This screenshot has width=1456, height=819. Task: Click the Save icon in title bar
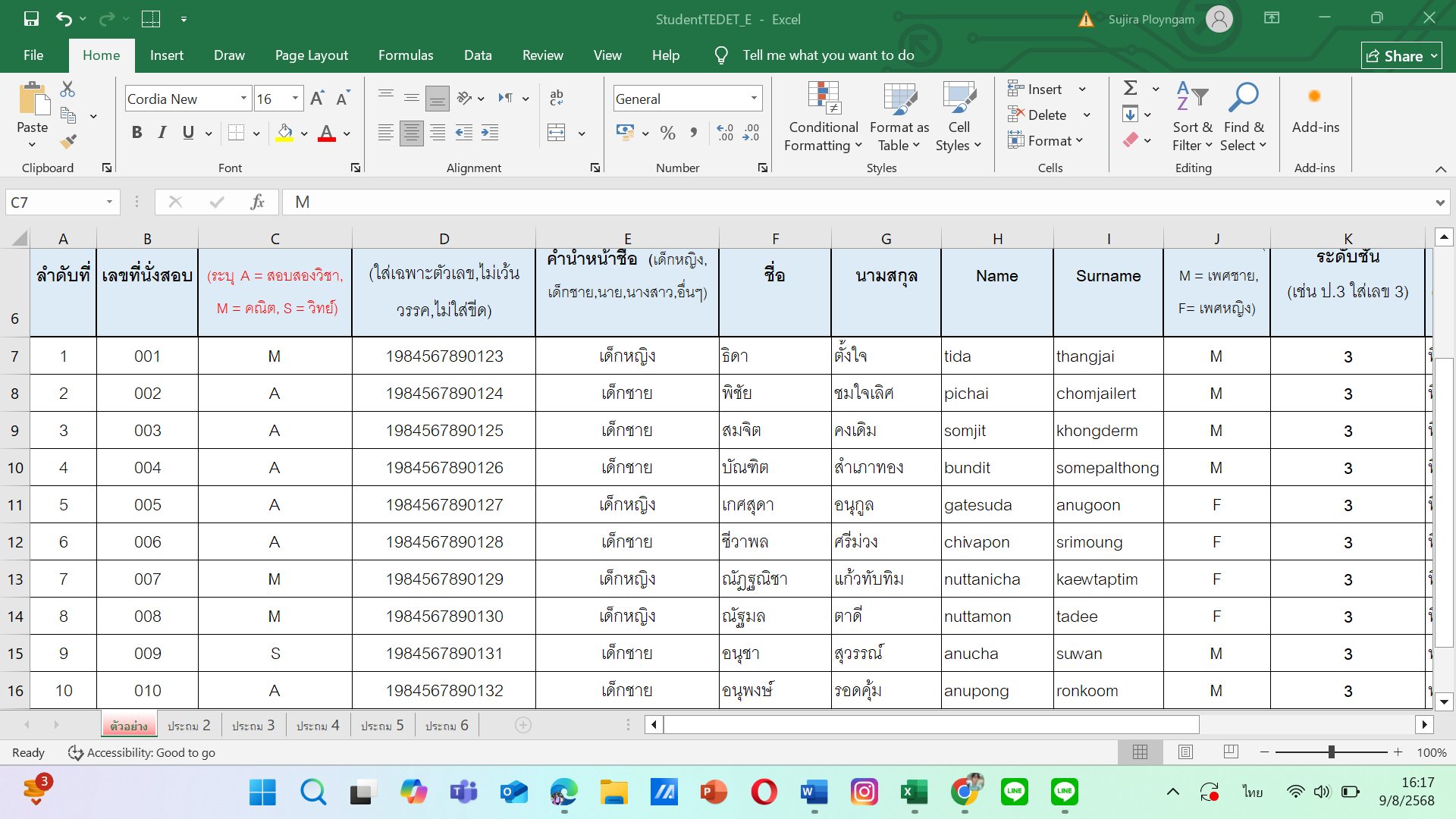point(31,19)
